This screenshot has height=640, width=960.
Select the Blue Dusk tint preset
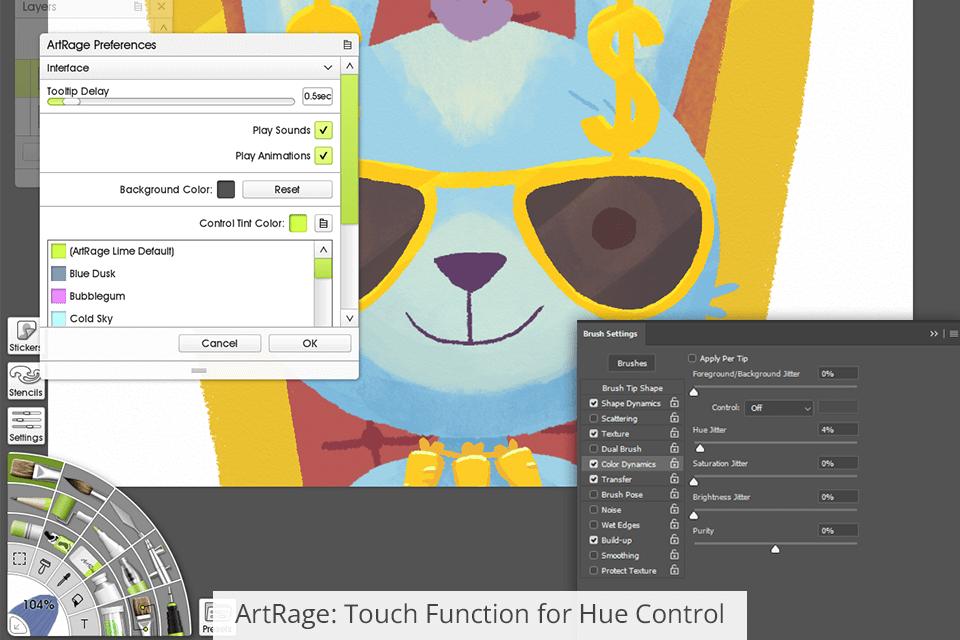point(181,273)
